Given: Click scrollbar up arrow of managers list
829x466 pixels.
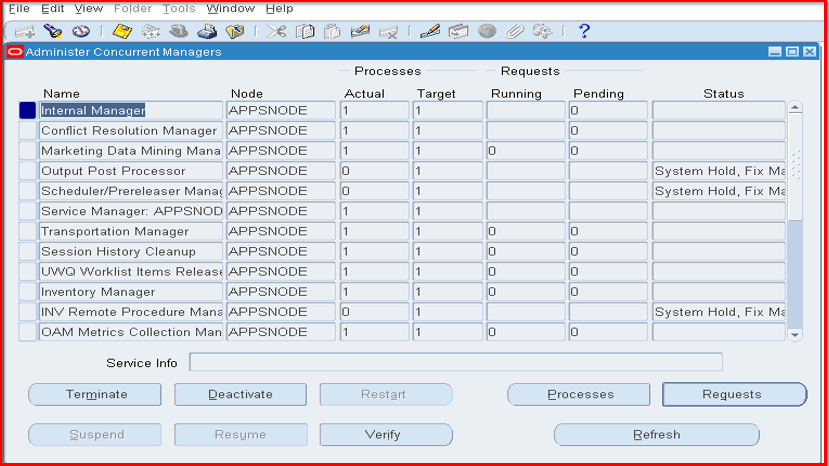Looking at the screenshot, I should point(795,108).
